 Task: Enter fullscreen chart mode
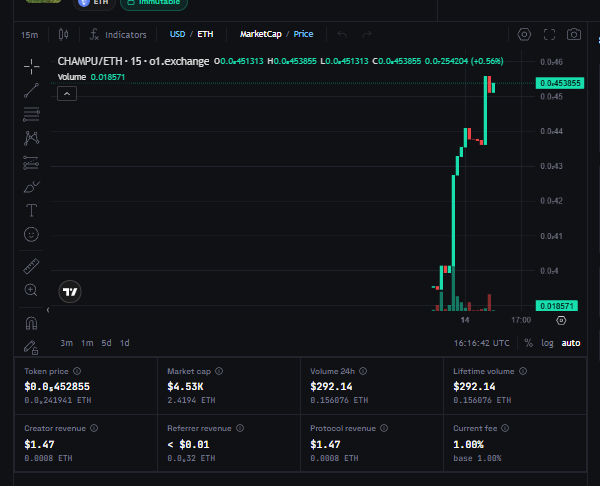coord(549,34)
